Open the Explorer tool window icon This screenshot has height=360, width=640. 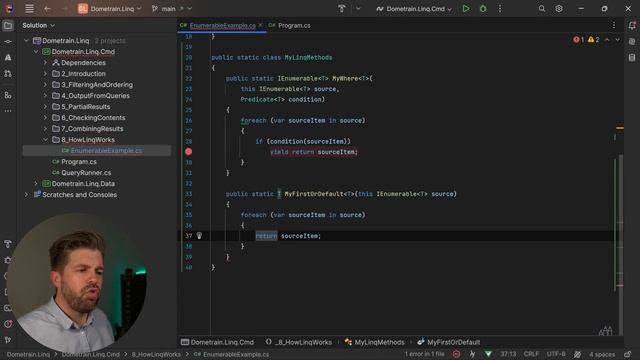(8, 26)
